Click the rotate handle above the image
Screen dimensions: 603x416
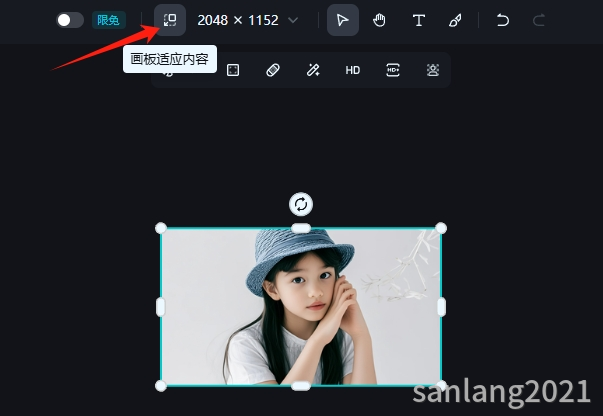(301, 204)
